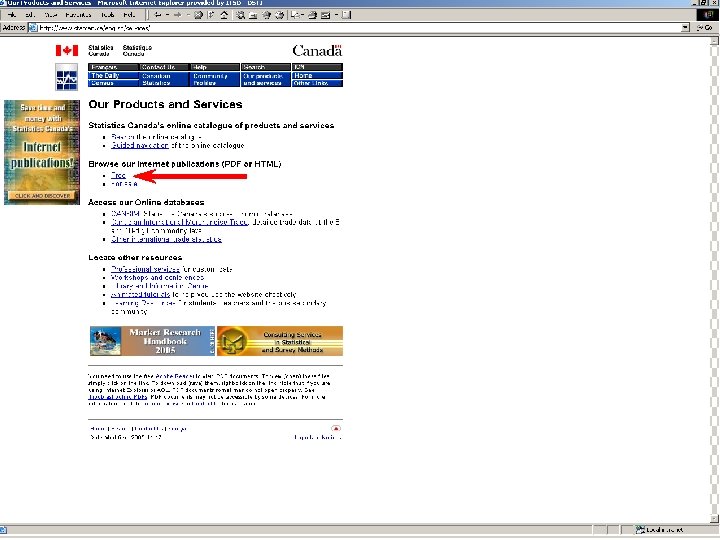This screenshot has height=540, width=720.
Task: Open the Professional services link
Action: click(145, 269)
